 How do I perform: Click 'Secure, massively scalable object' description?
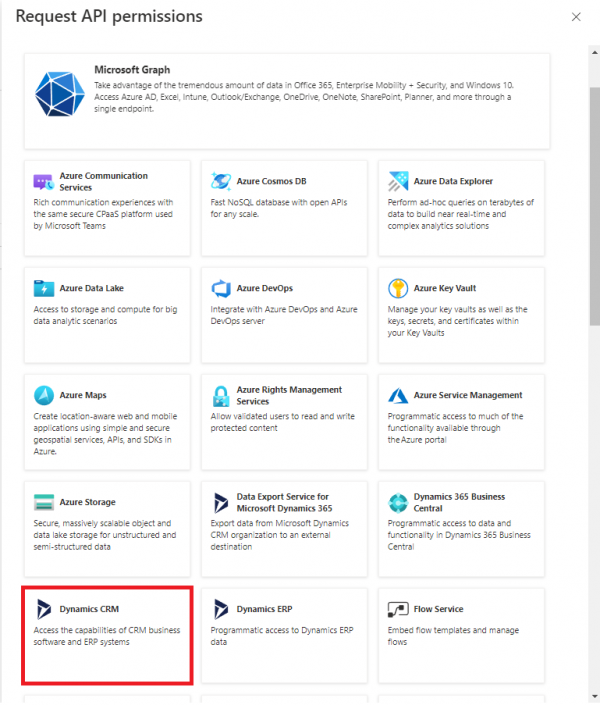[105, 535]
